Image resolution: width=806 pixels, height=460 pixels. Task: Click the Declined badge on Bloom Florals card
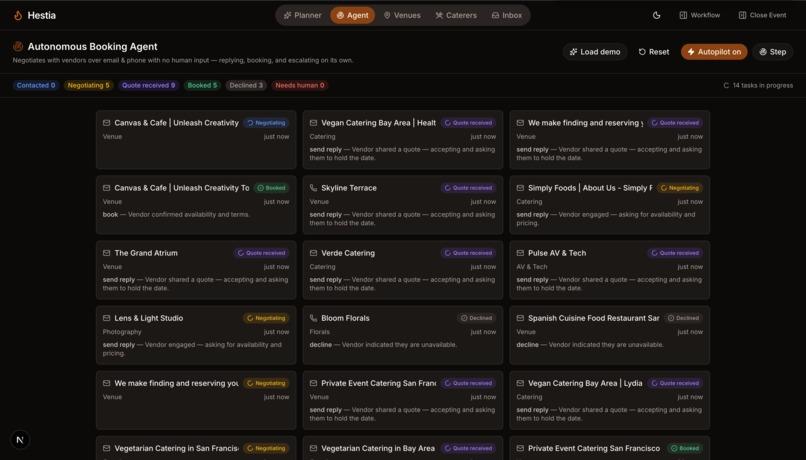[x=477, y=318]
